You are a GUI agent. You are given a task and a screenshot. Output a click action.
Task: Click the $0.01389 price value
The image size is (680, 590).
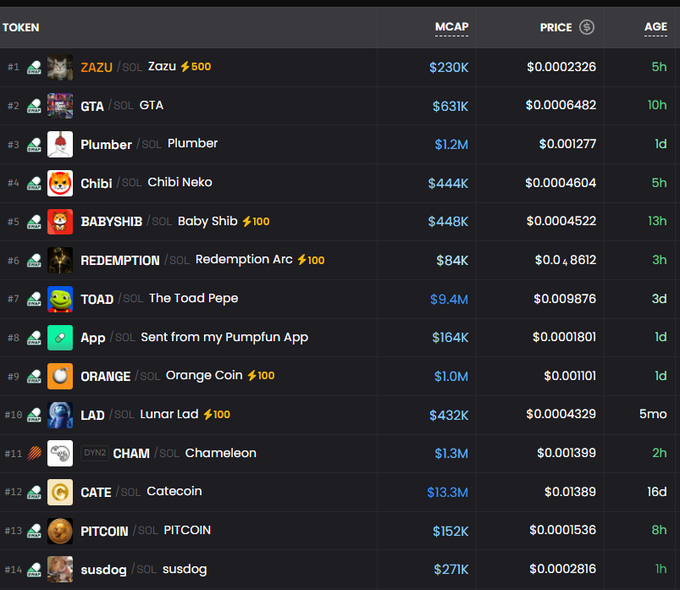[x=570, y=492]
